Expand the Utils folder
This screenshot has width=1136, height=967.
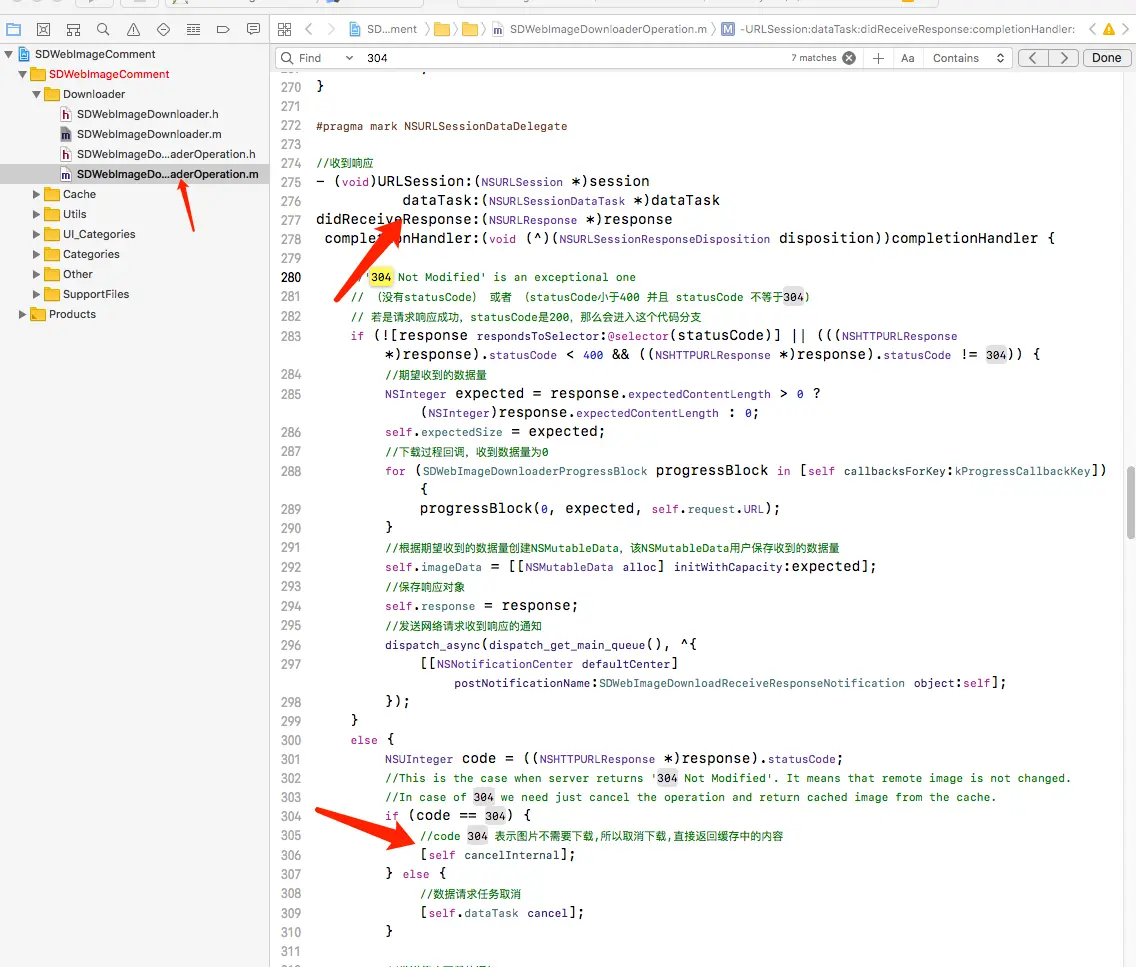click(x=36, y=214)
